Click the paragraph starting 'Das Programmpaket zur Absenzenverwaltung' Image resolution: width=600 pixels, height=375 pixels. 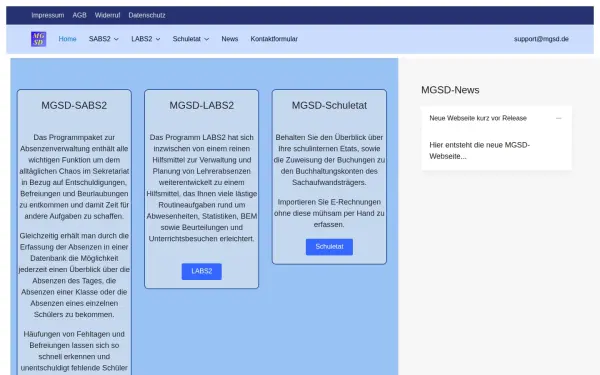[x=74, y=177]
